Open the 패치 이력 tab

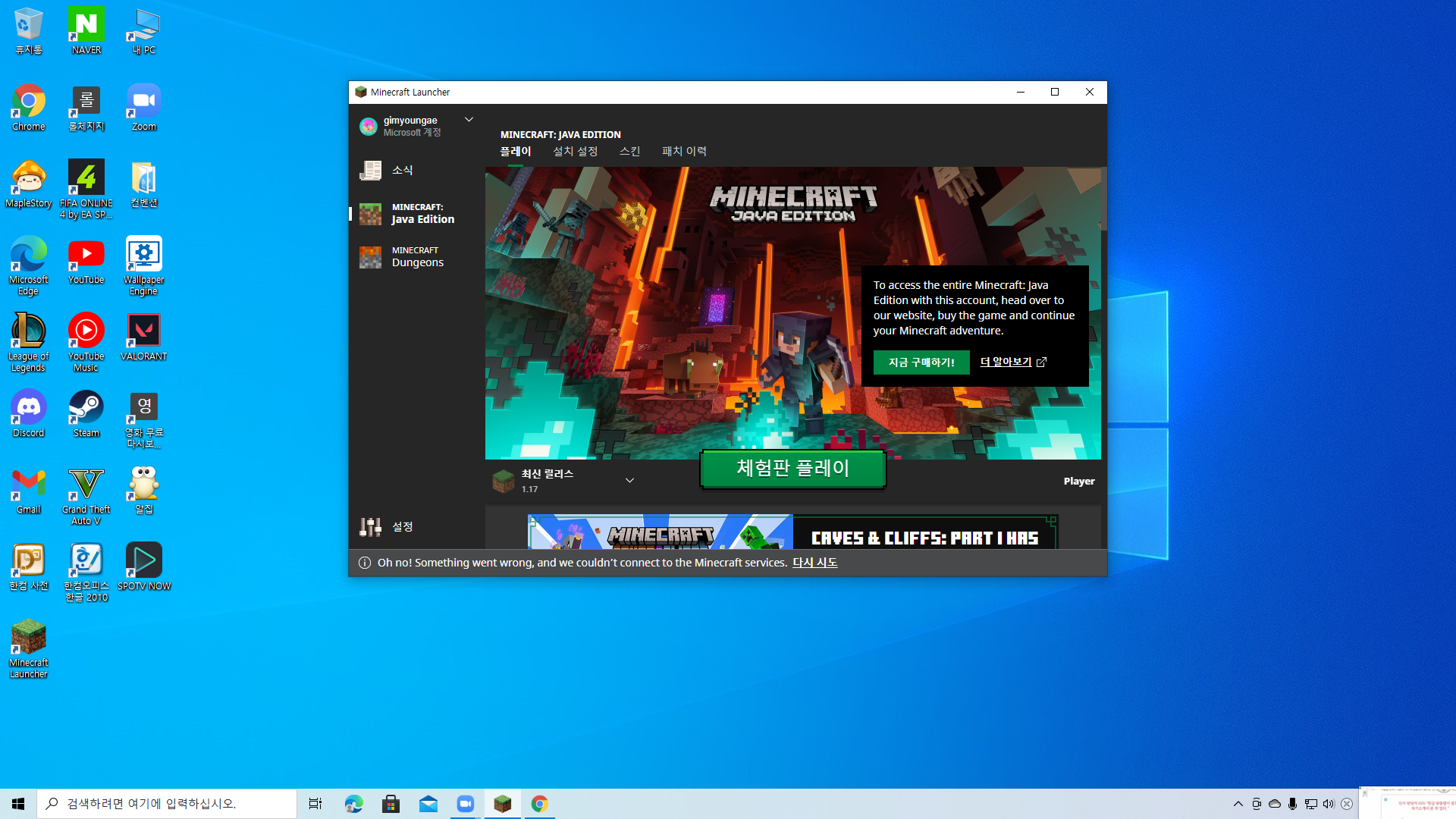(684, 152)
